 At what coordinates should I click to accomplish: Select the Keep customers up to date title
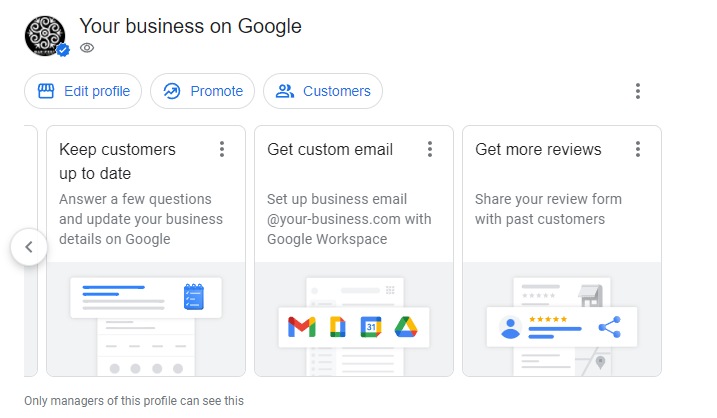pos(118,161)
